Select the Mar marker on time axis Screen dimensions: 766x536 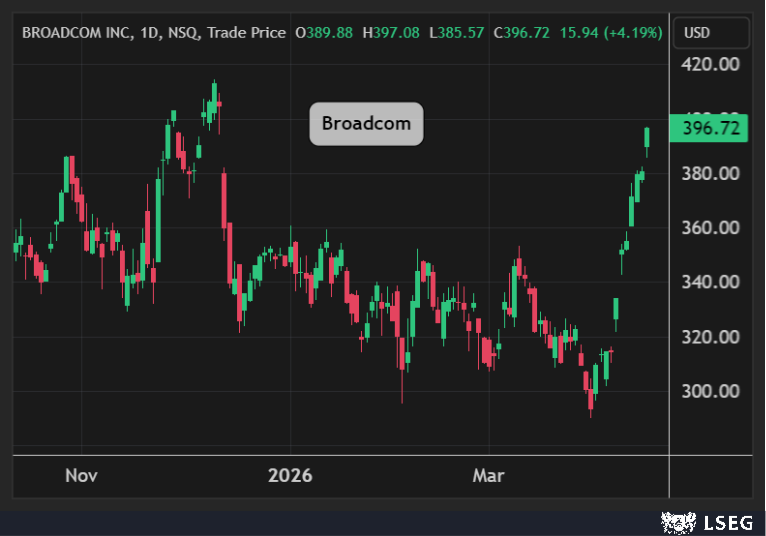[488, 475]
